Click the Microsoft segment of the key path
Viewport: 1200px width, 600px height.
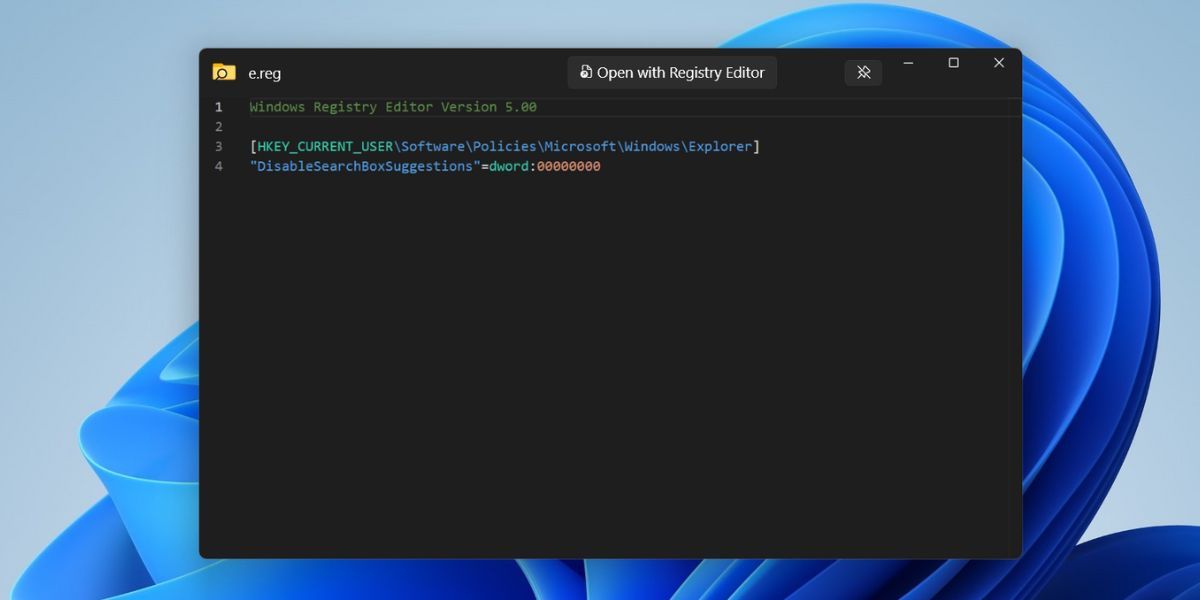[x=580, y=147]
